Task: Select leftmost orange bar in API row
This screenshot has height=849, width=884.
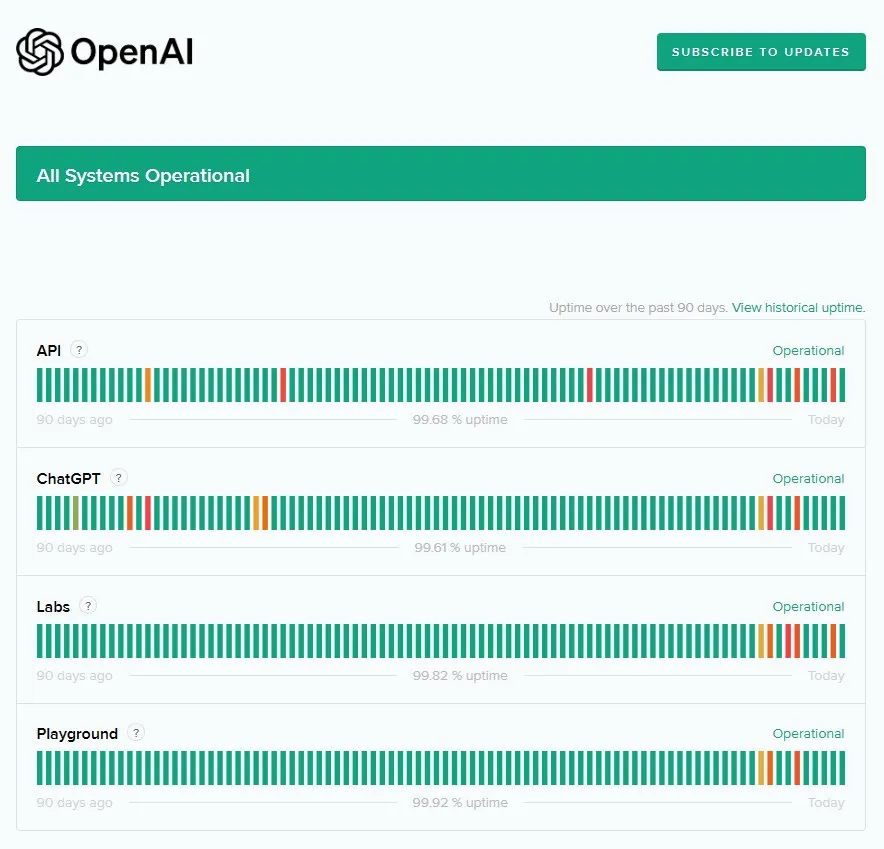Action: coord(148,385)
